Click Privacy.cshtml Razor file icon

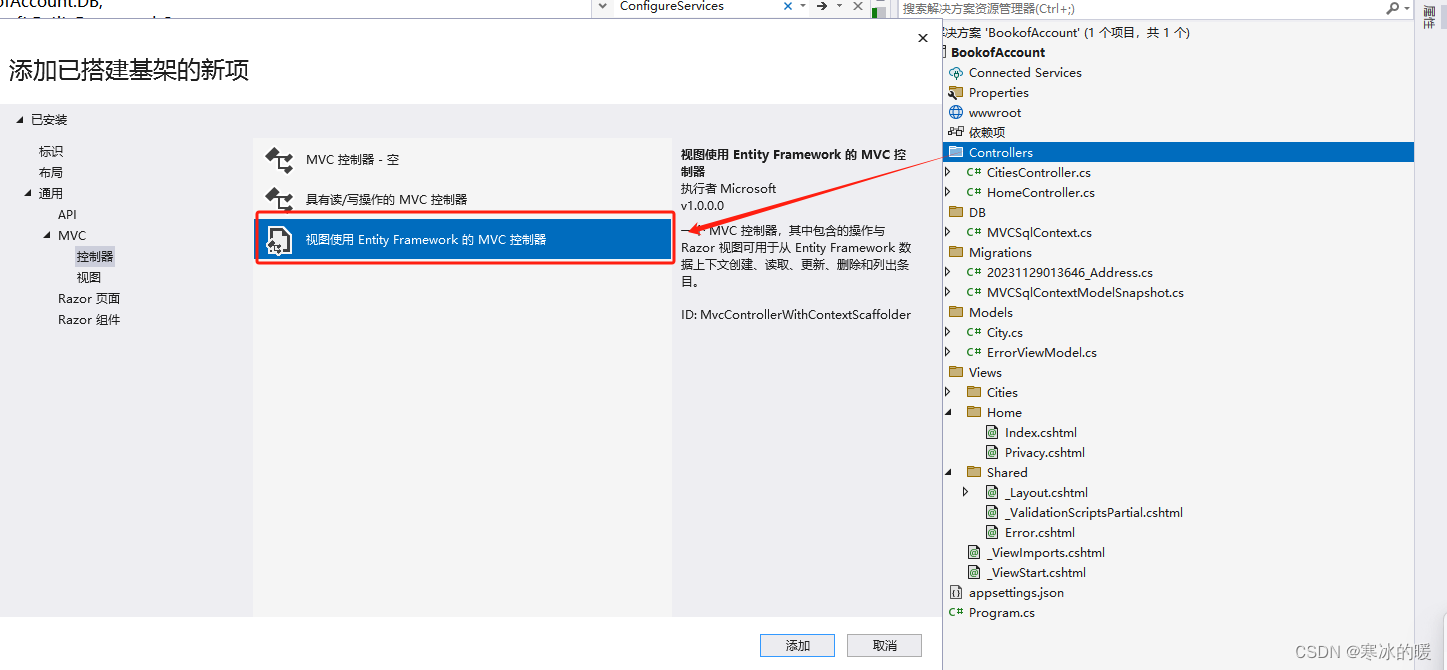pos(992,453)
